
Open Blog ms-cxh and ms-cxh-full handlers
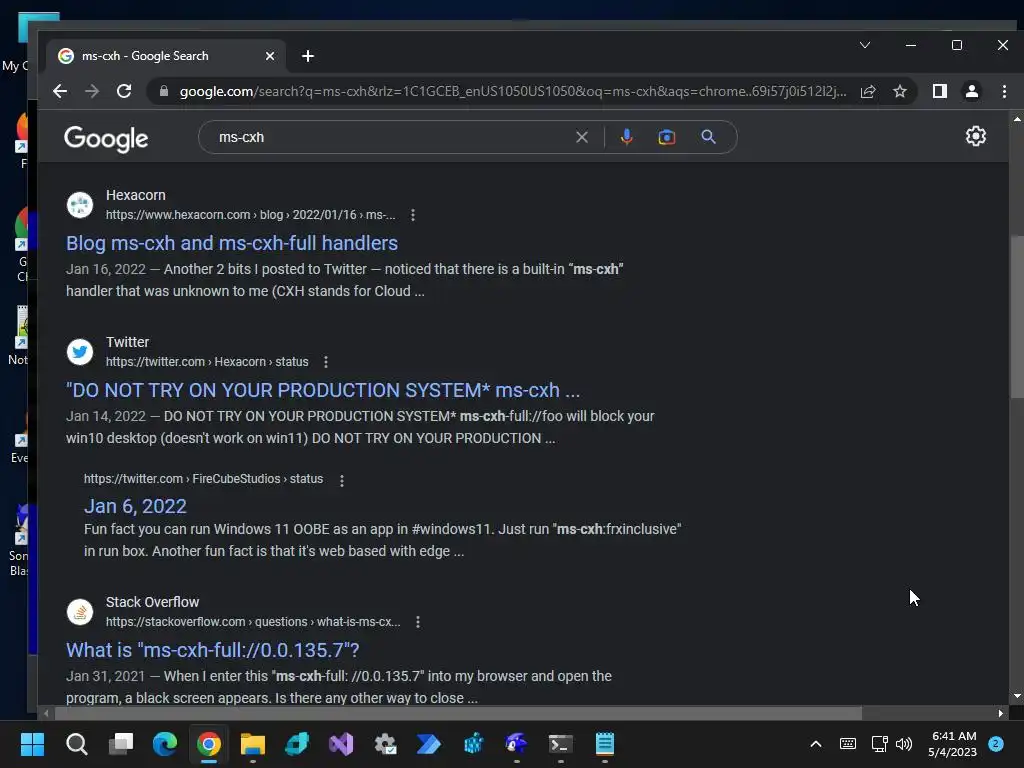click(232, 243)
